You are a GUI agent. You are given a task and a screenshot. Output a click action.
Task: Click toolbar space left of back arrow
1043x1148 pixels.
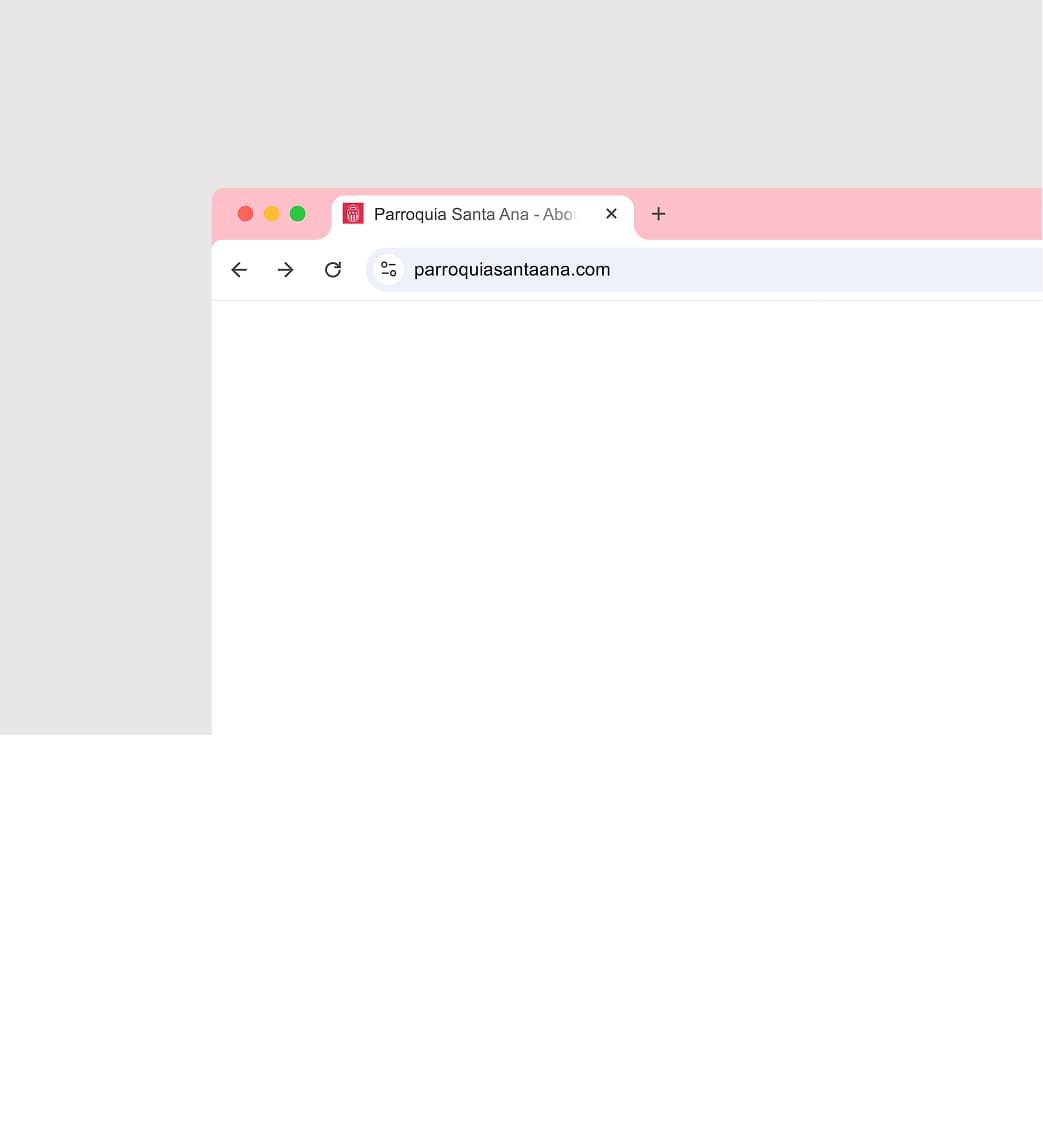(x=219, y=270)
